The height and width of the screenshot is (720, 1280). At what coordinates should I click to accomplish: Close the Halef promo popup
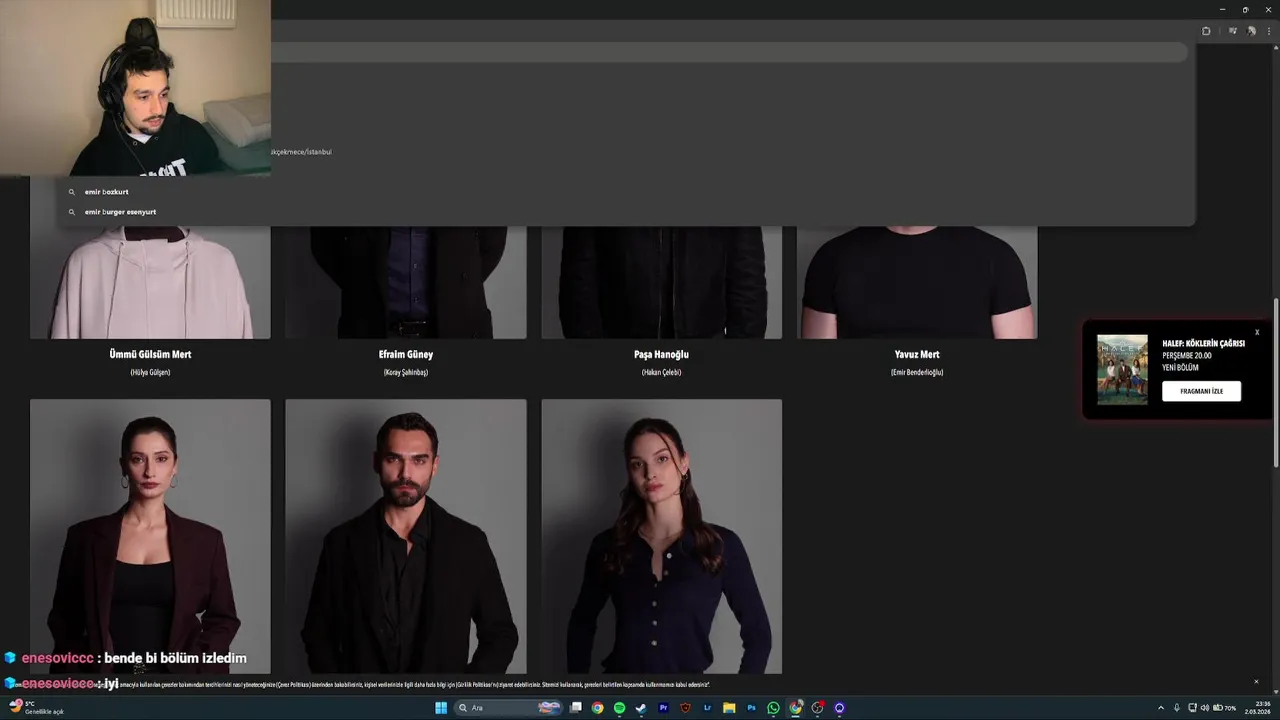(1257, 332)
